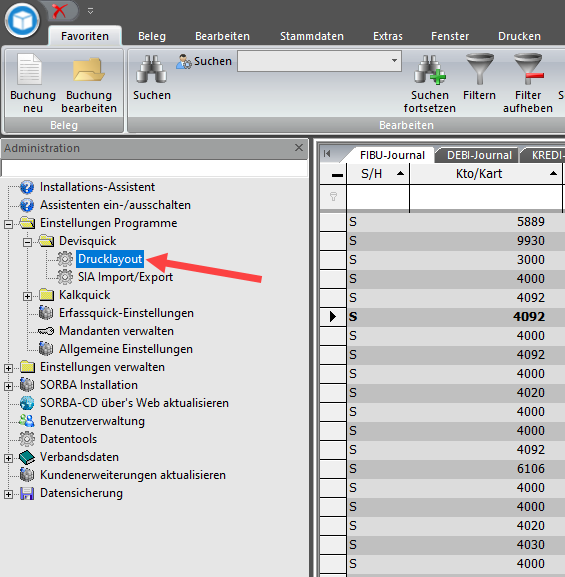The height and width of the screenshot is (577, 565).
Task: Expand the Kalkquick folder node
Action: [27, 296]
